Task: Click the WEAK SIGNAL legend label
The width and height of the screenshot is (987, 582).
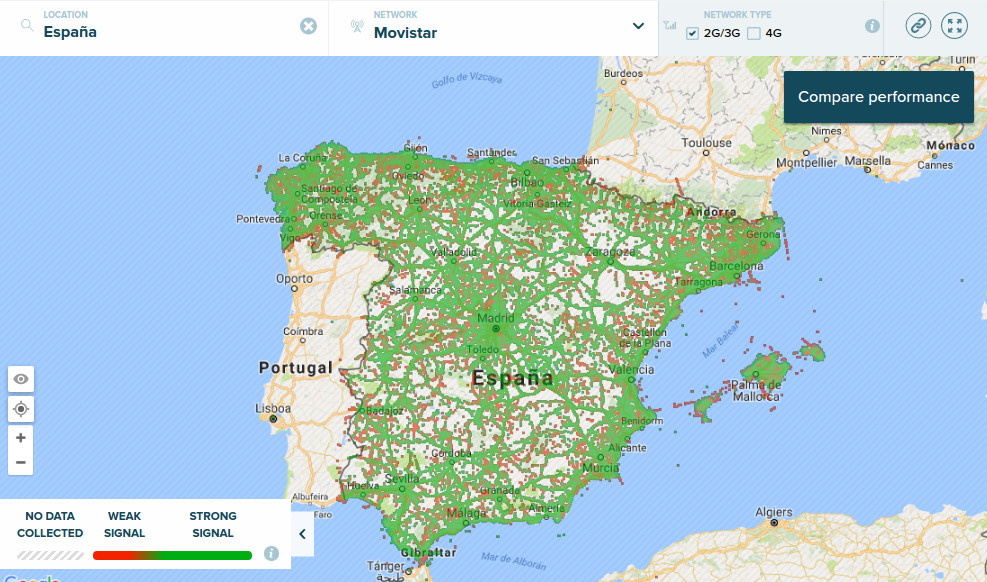Action: tap(125, 524)
